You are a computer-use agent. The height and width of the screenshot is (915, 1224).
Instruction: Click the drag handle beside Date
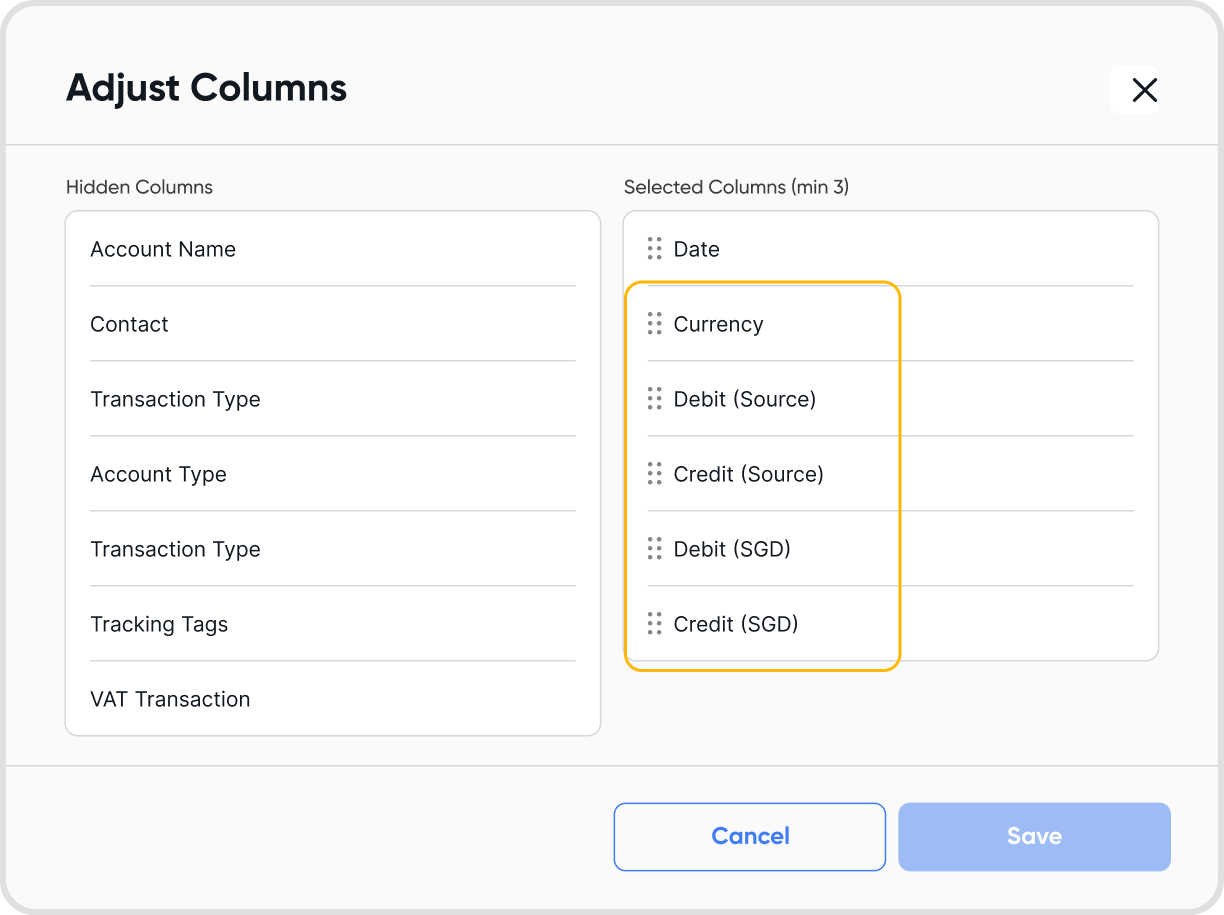tap(655, 249)
